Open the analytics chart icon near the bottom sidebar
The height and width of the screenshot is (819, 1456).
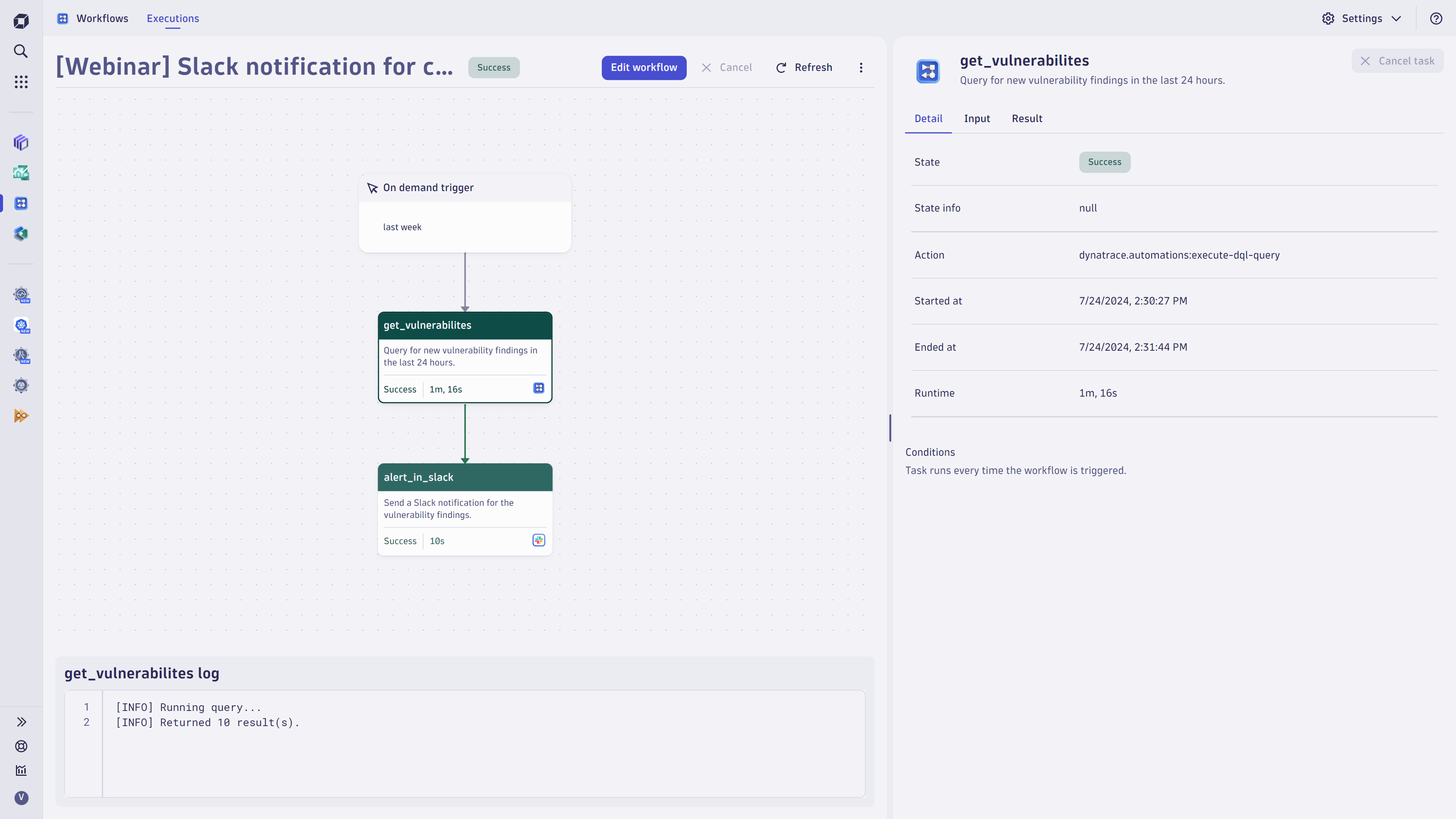(x=21, y=770)
